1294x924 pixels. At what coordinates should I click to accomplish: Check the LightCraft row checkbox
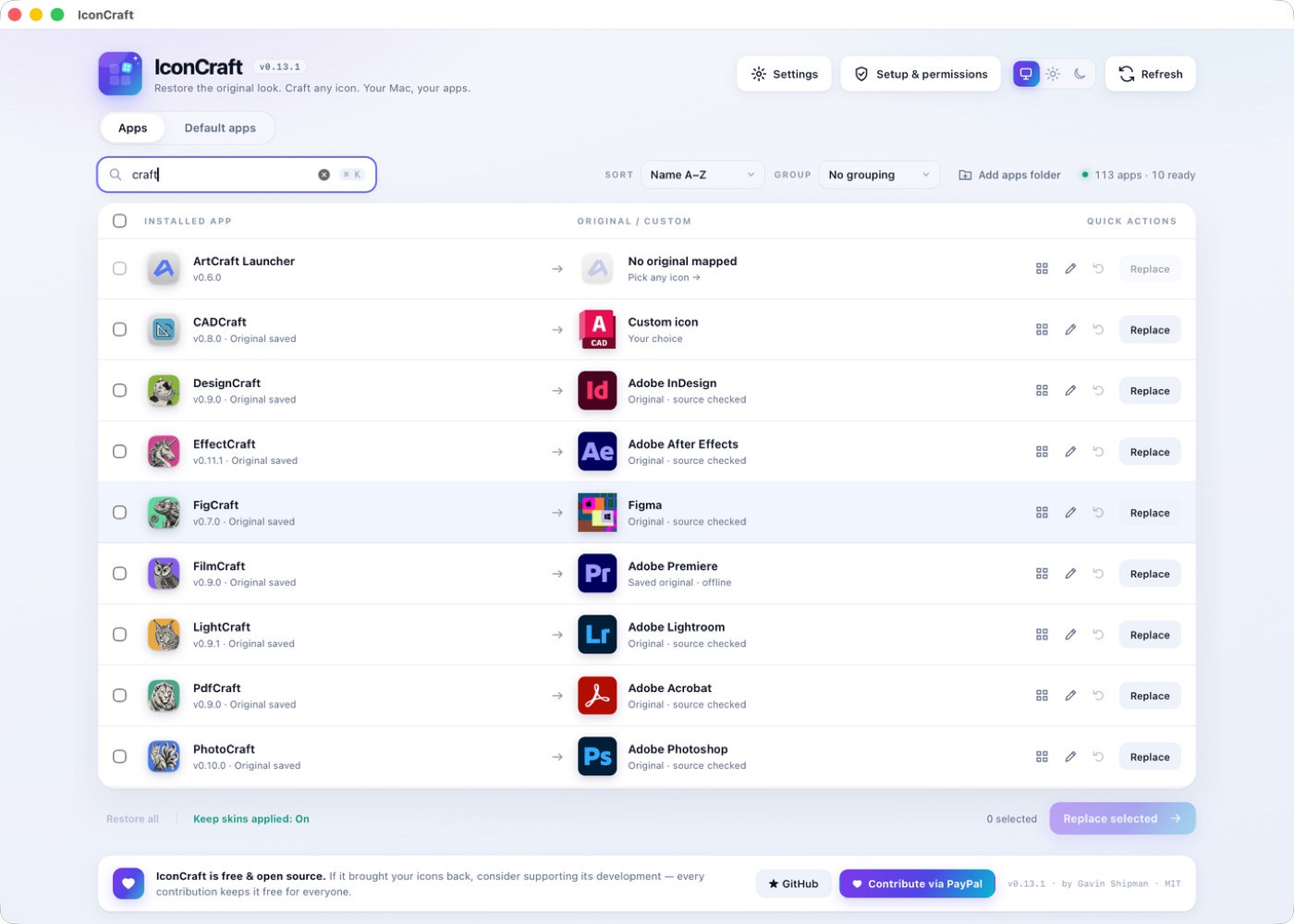[x=119, y=635]
